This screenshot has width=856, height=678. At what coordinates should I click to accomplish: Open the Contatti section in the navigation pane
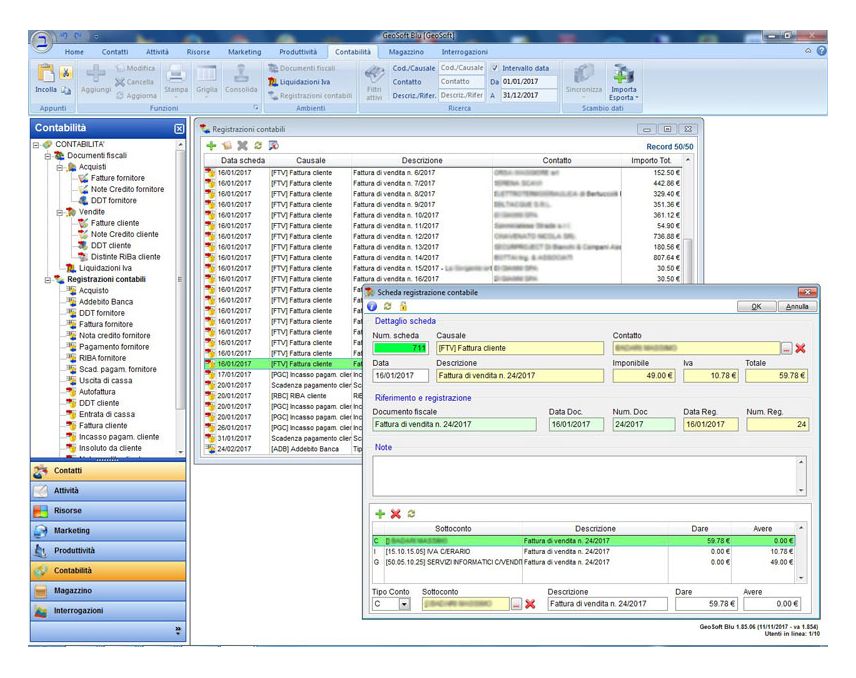[x=108, y=471]
